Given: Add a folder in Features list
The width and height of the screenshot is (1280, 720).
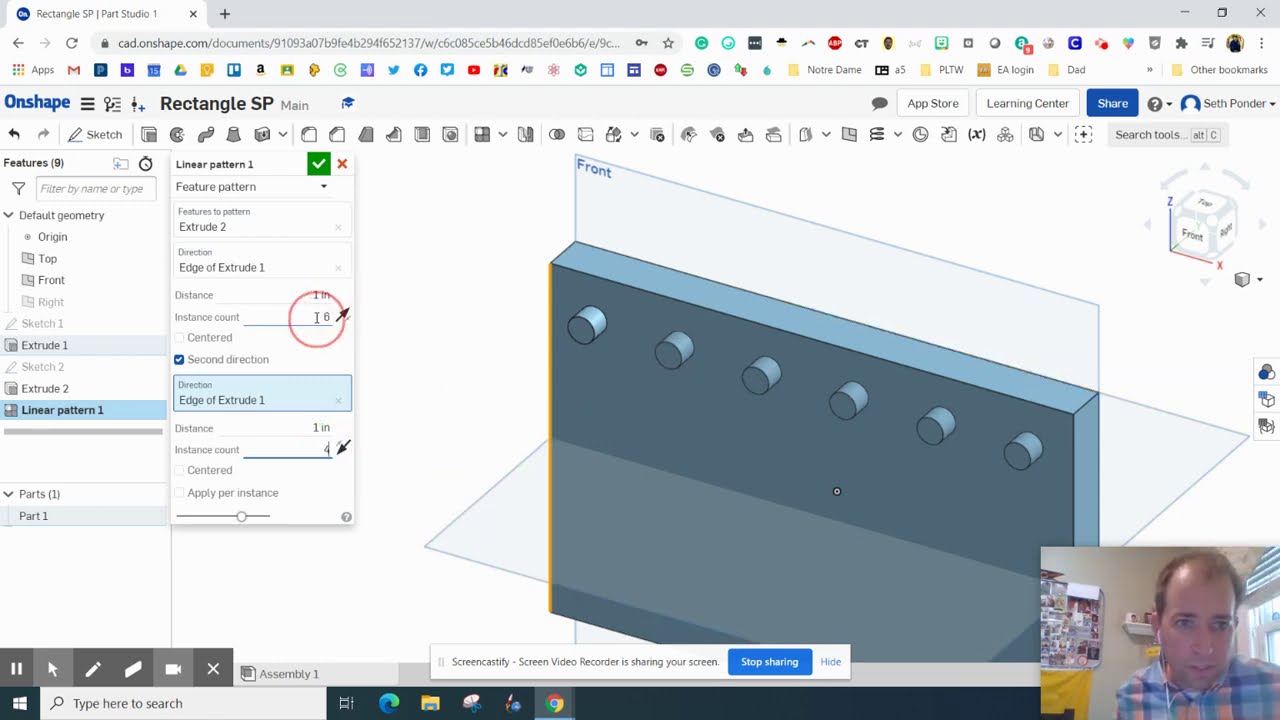Looking at the screenshot, I should pyautogui.click(x=121, y=164).
